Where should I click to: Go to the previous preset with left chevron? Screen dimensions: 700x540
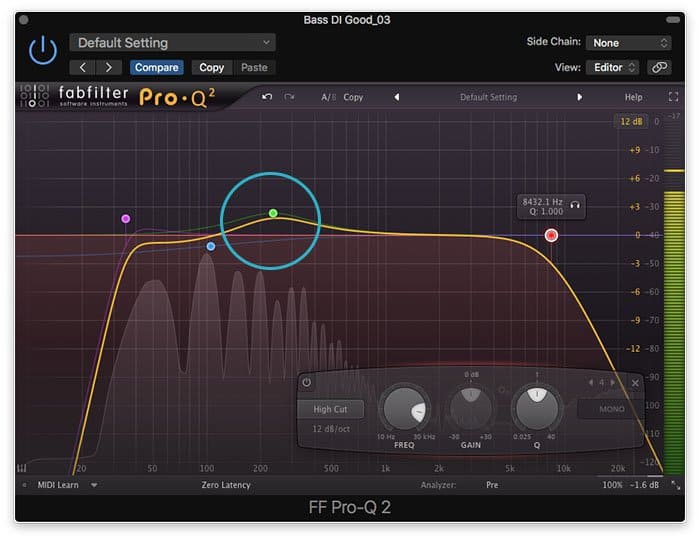[x=83, y=67]
